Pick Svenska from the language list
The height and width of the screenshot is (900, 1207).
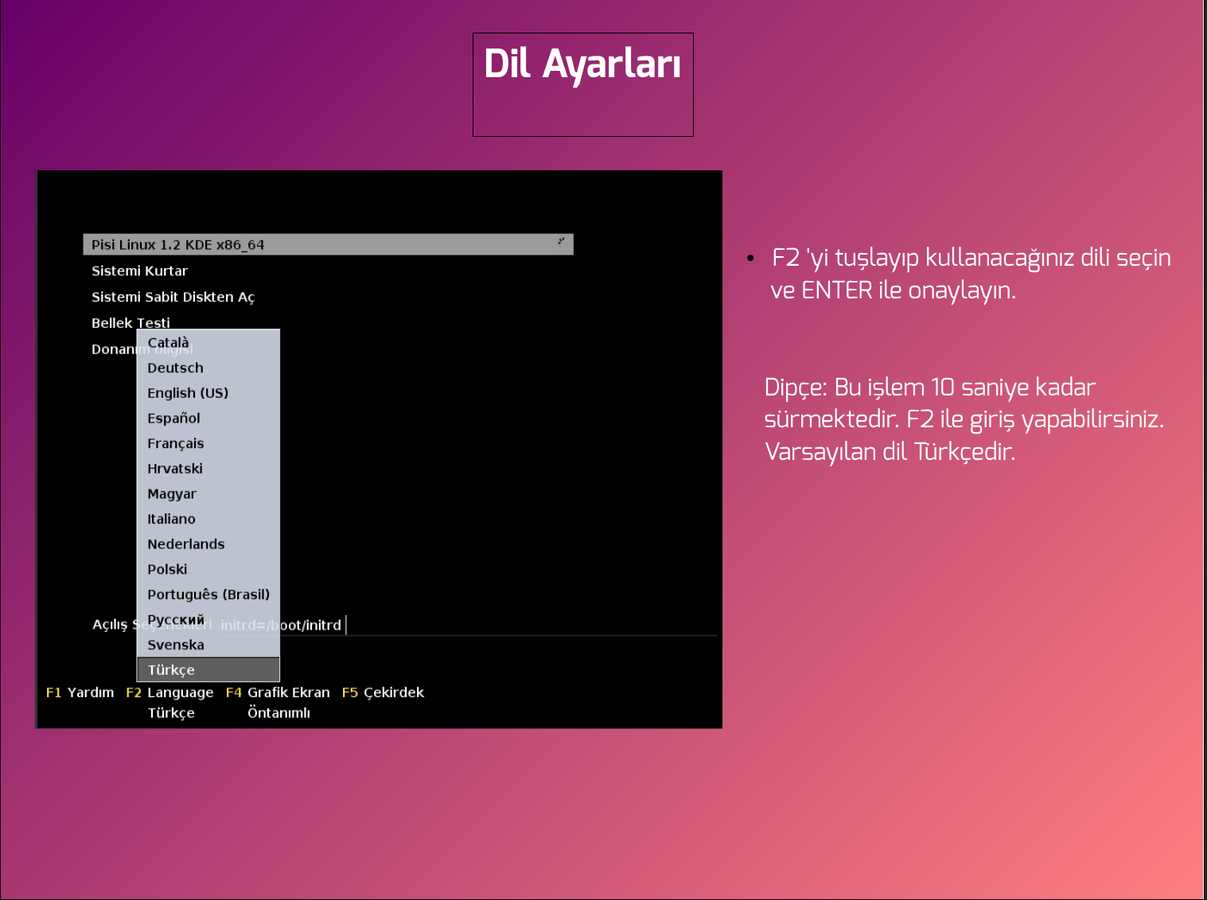pos(208,645)
